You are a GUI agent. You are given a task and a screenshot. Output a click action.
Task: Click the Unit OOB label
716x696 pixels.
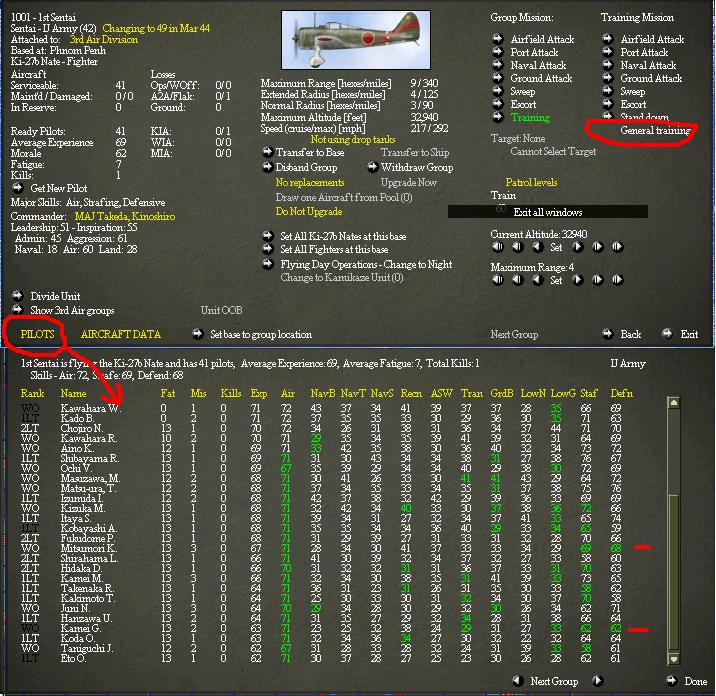[x=221, y=310]
